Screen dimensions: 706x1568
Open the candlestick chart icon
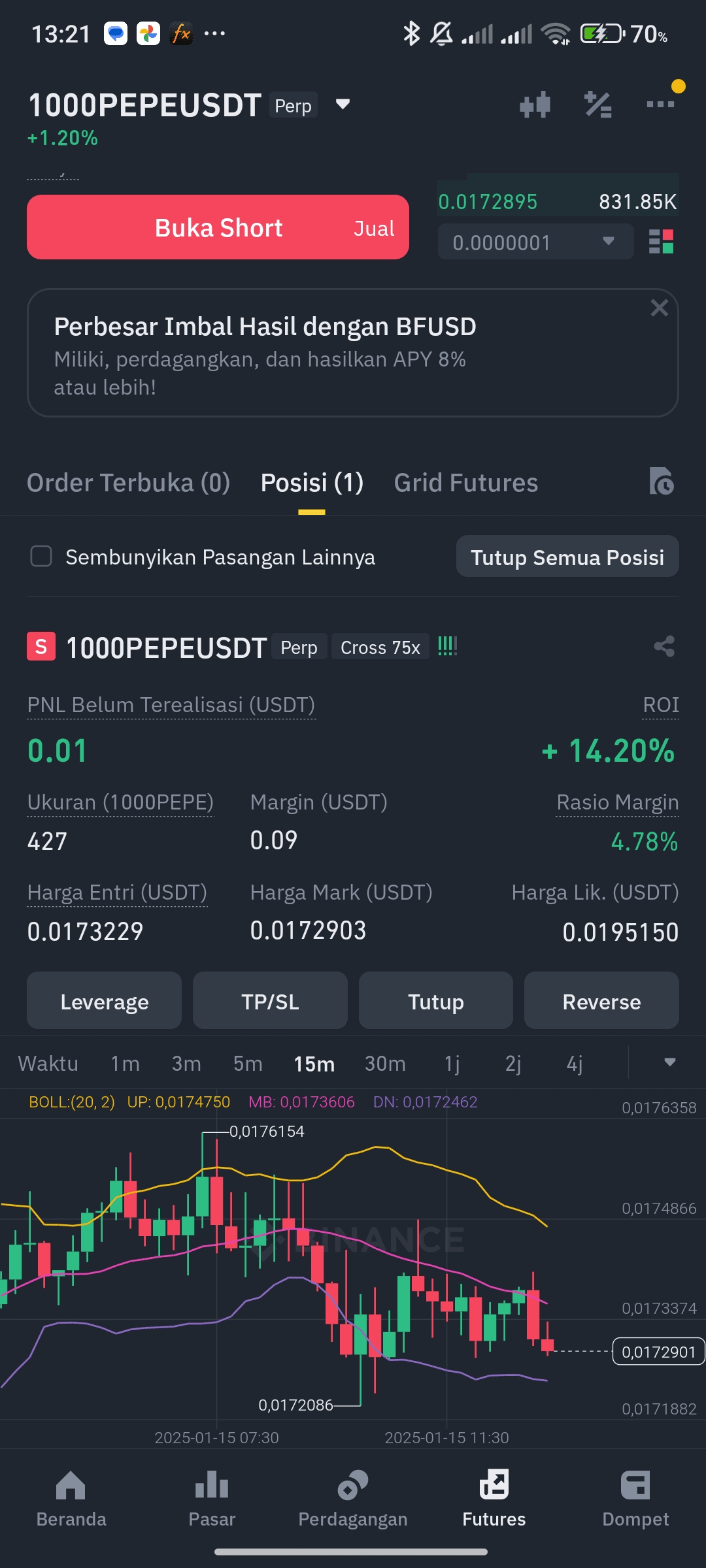tap(535, 105)
